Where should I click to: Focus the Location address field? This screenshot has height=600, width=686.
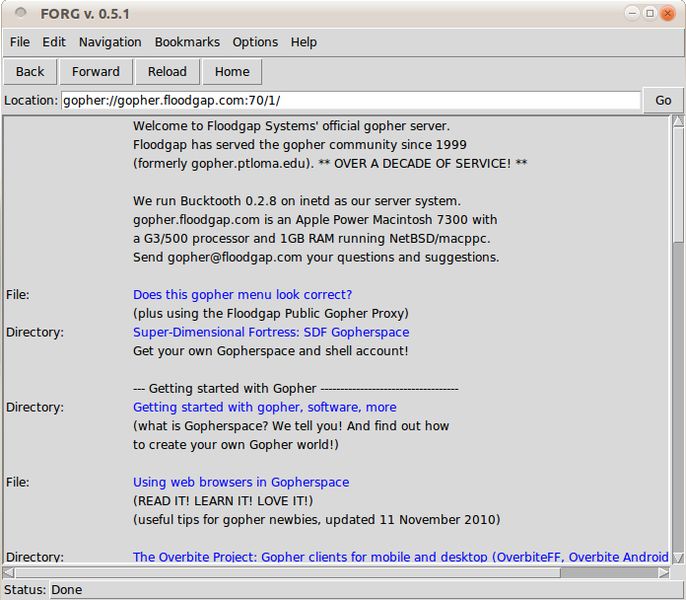[351, 101]
